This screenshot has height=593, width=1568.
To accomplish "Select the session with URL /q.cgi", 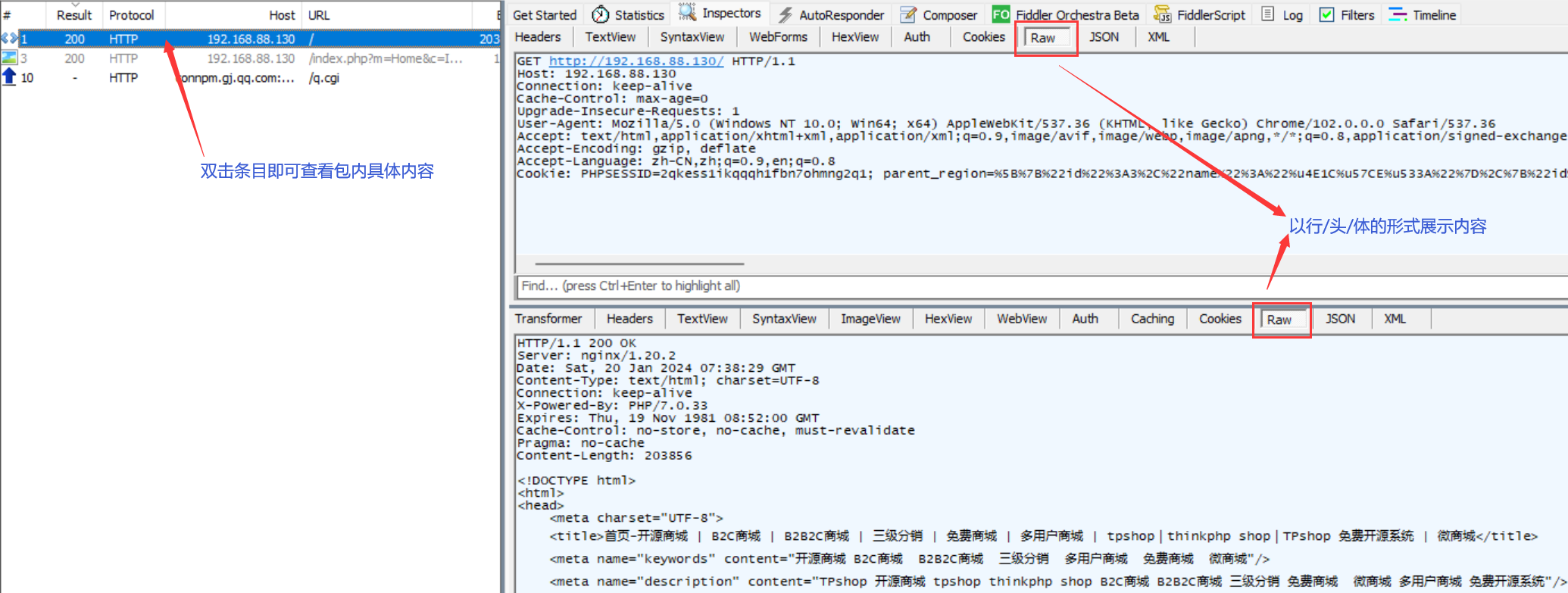I will tap(250, 77).
